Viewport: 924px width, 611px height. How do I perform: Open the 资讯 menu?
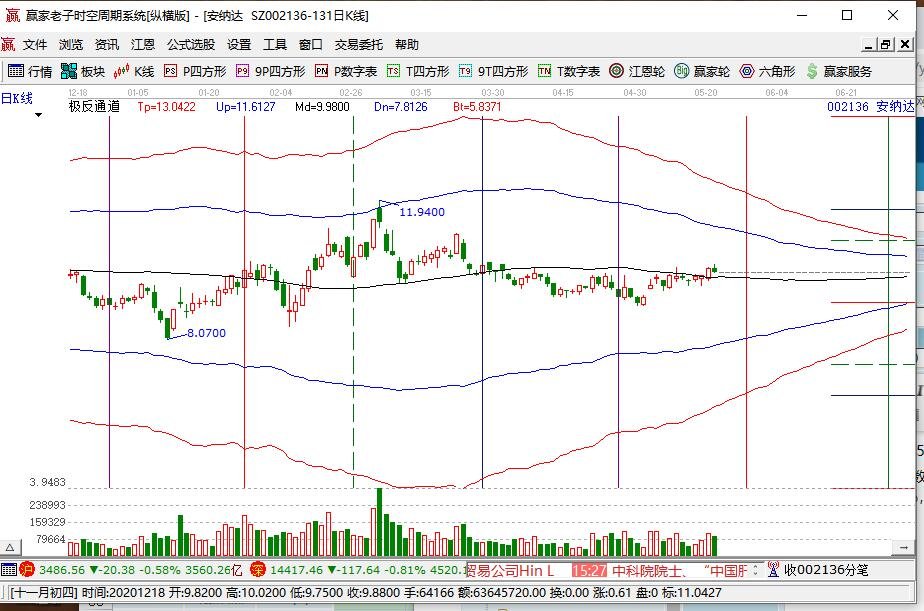pyautogui.click(x=107, y=44)
